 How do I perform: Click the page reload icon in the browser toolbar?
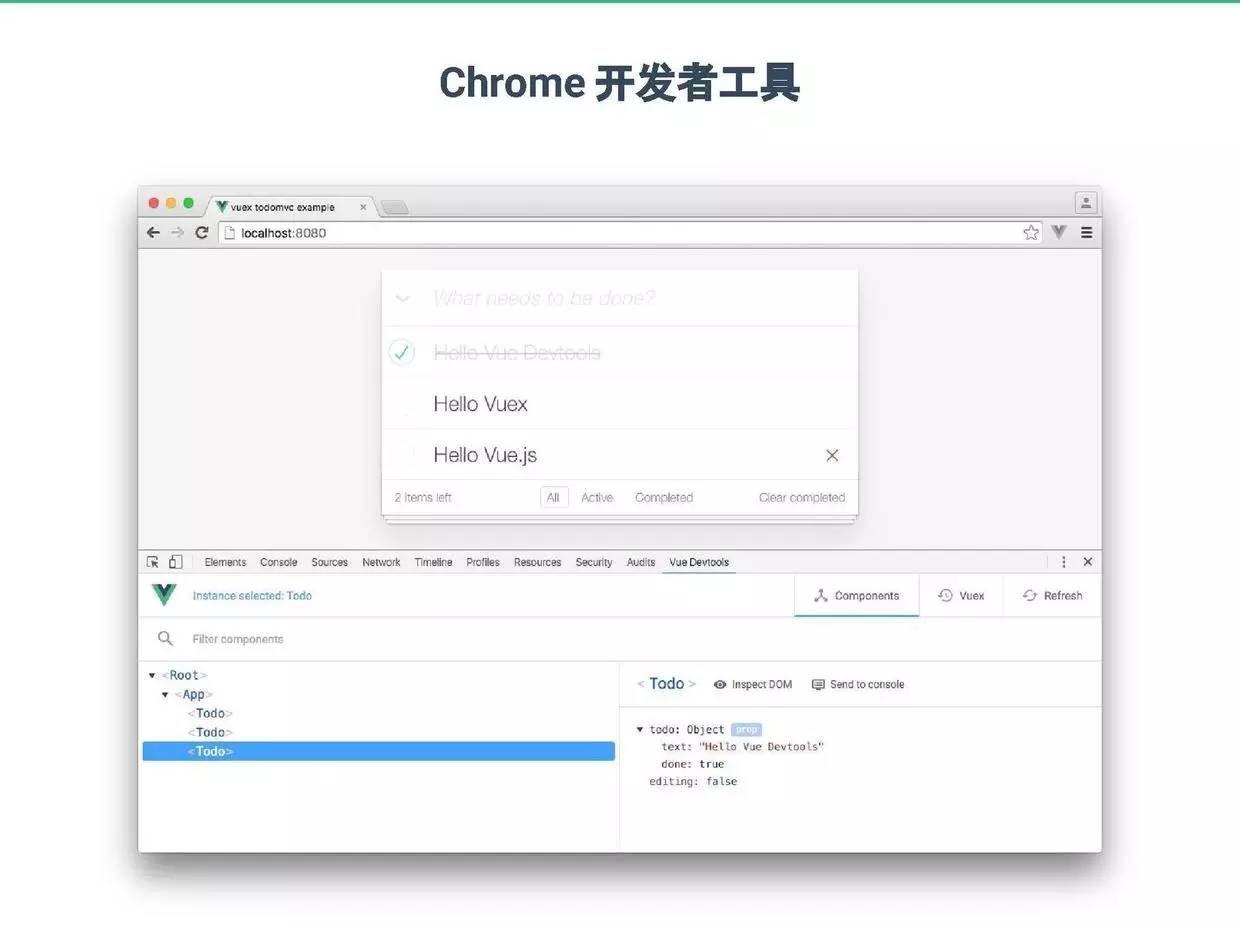203,232
